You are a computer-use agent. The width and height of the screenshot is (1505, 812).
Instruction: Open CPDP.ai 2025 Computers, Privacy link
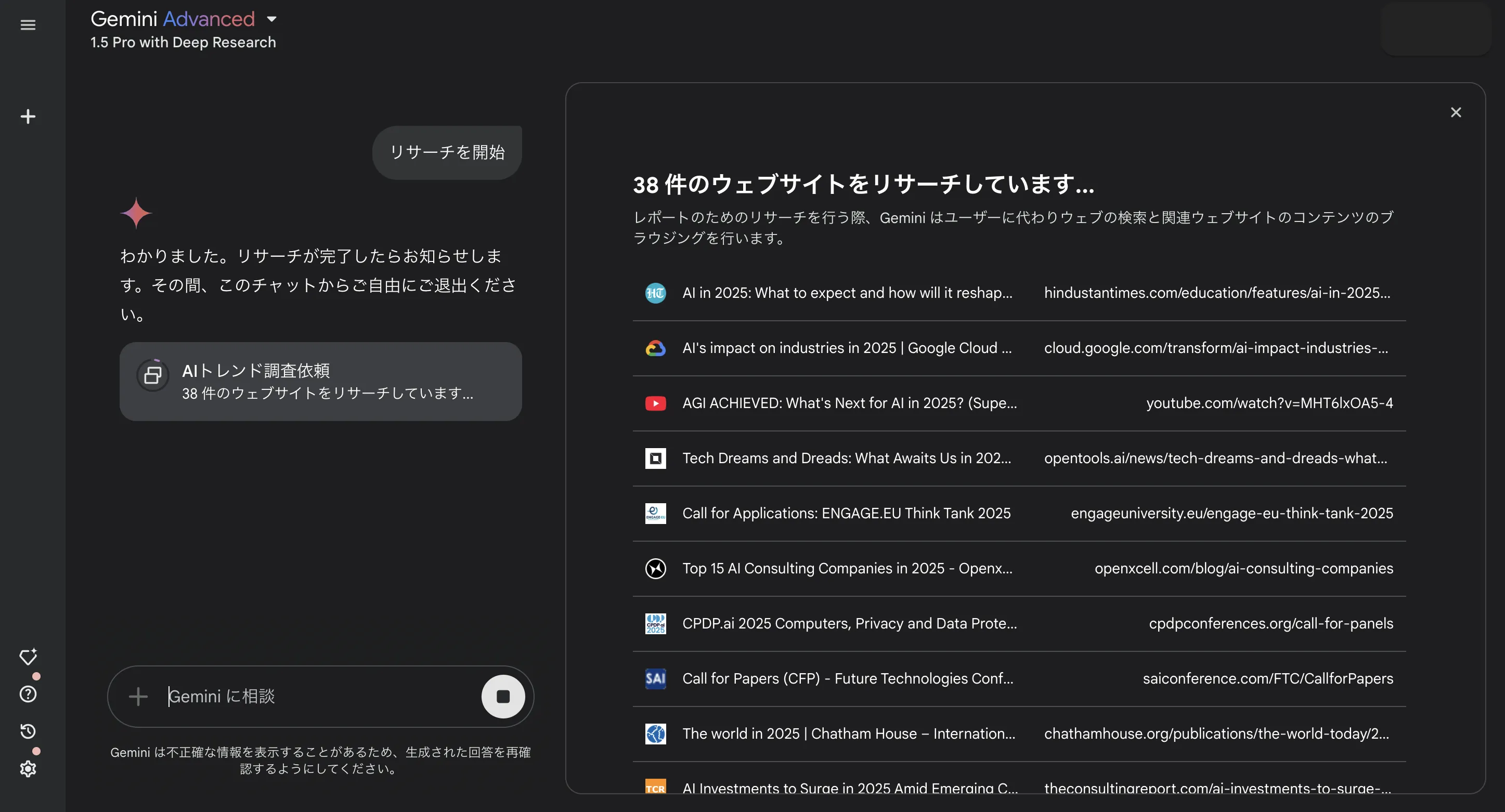click(849, 623)
